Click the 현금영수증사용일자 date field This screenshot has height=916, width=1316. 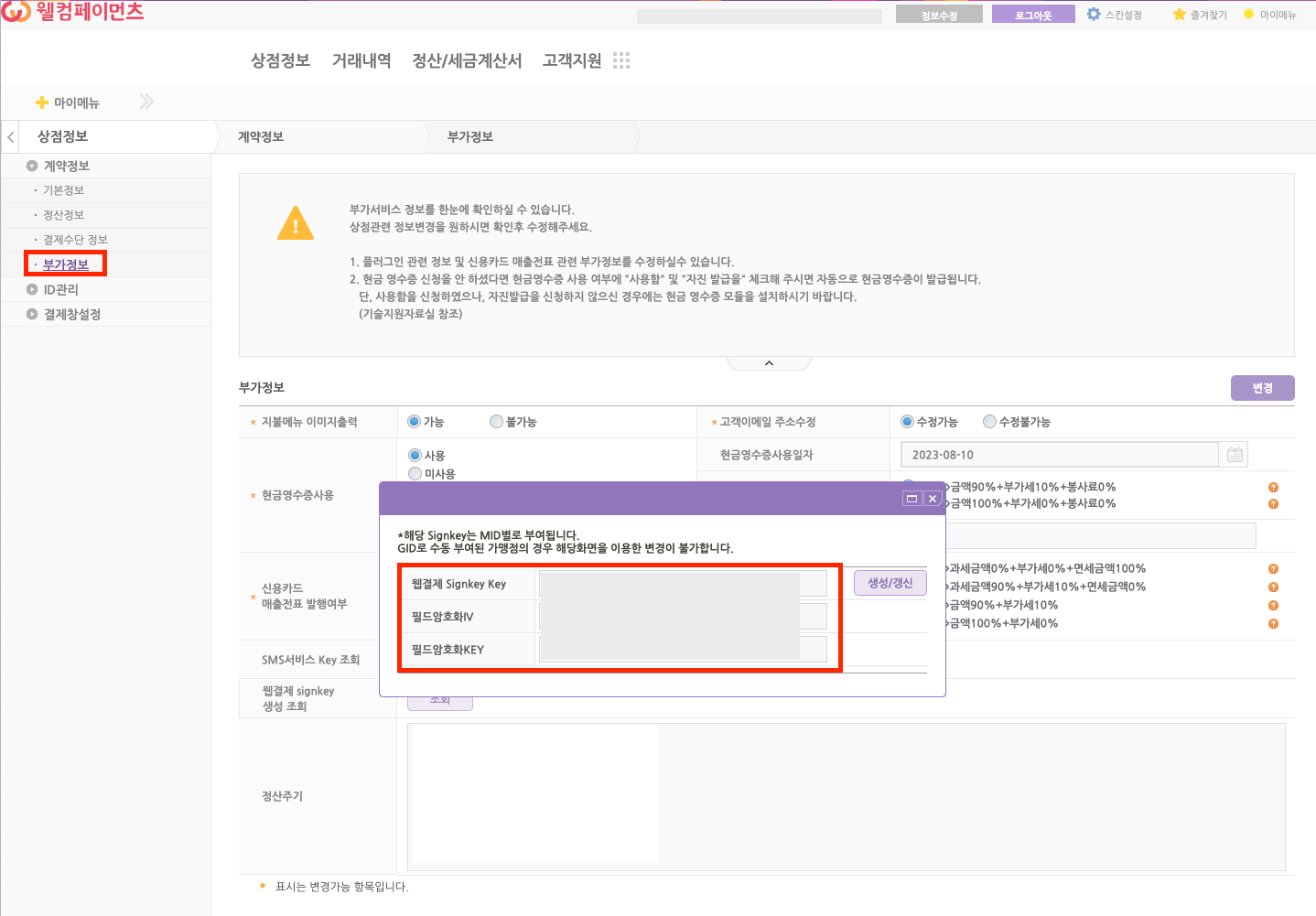[1060, 455]
